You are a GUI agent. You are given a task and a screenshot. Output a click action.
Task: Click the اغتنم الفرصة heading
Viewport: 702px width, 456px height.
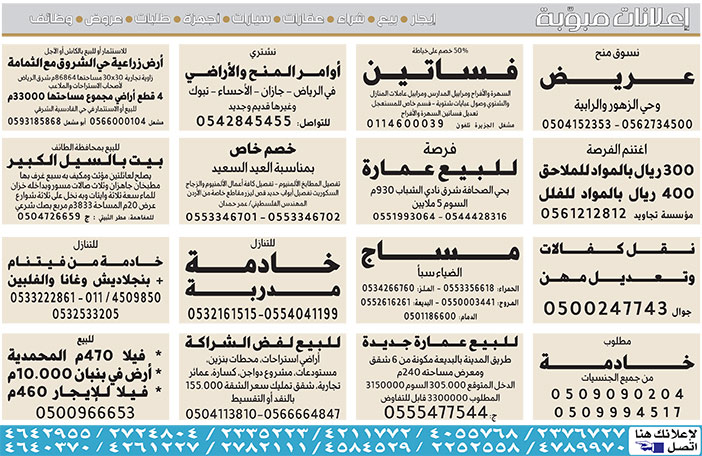(617, 149)
